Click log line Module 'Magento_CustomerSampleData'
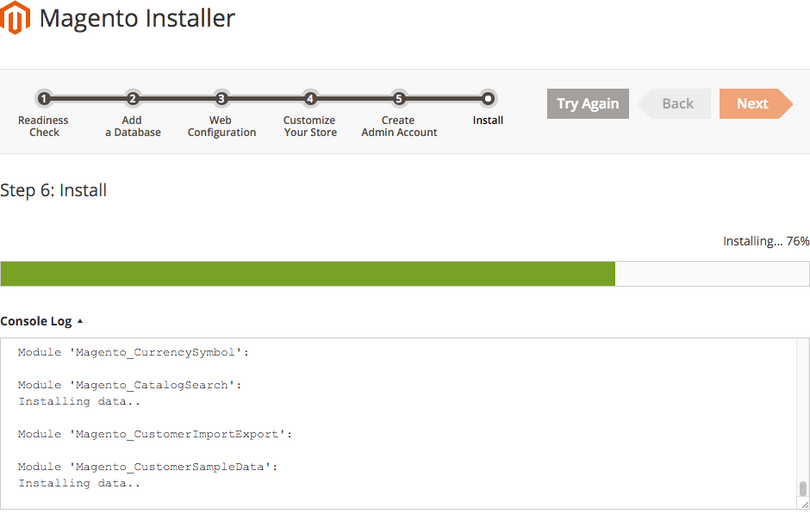The image size is (810, 514). tap(148, 466)
